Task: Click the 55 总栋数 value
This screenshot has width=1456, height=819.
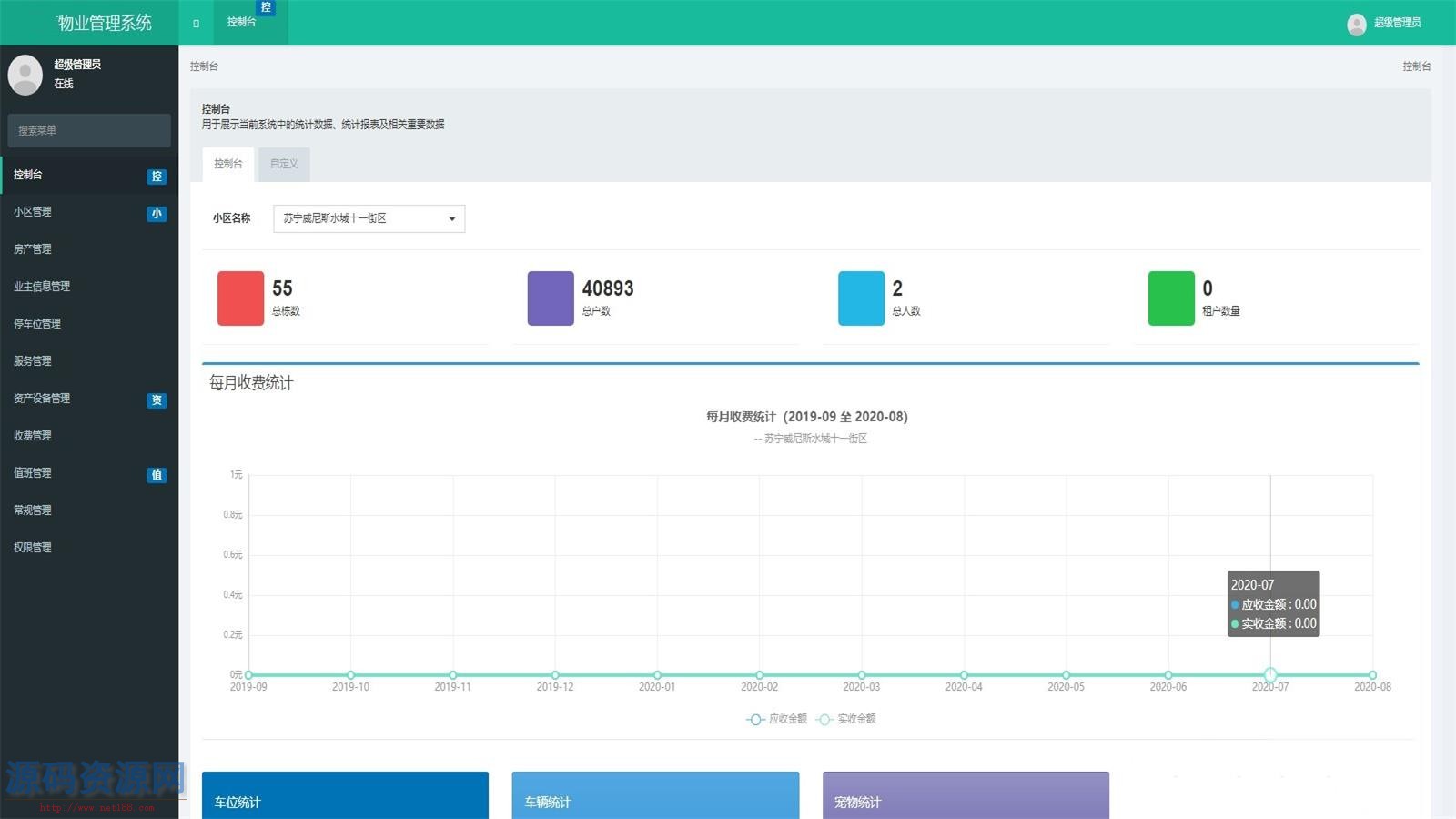Action: click(x=282, y=288)
